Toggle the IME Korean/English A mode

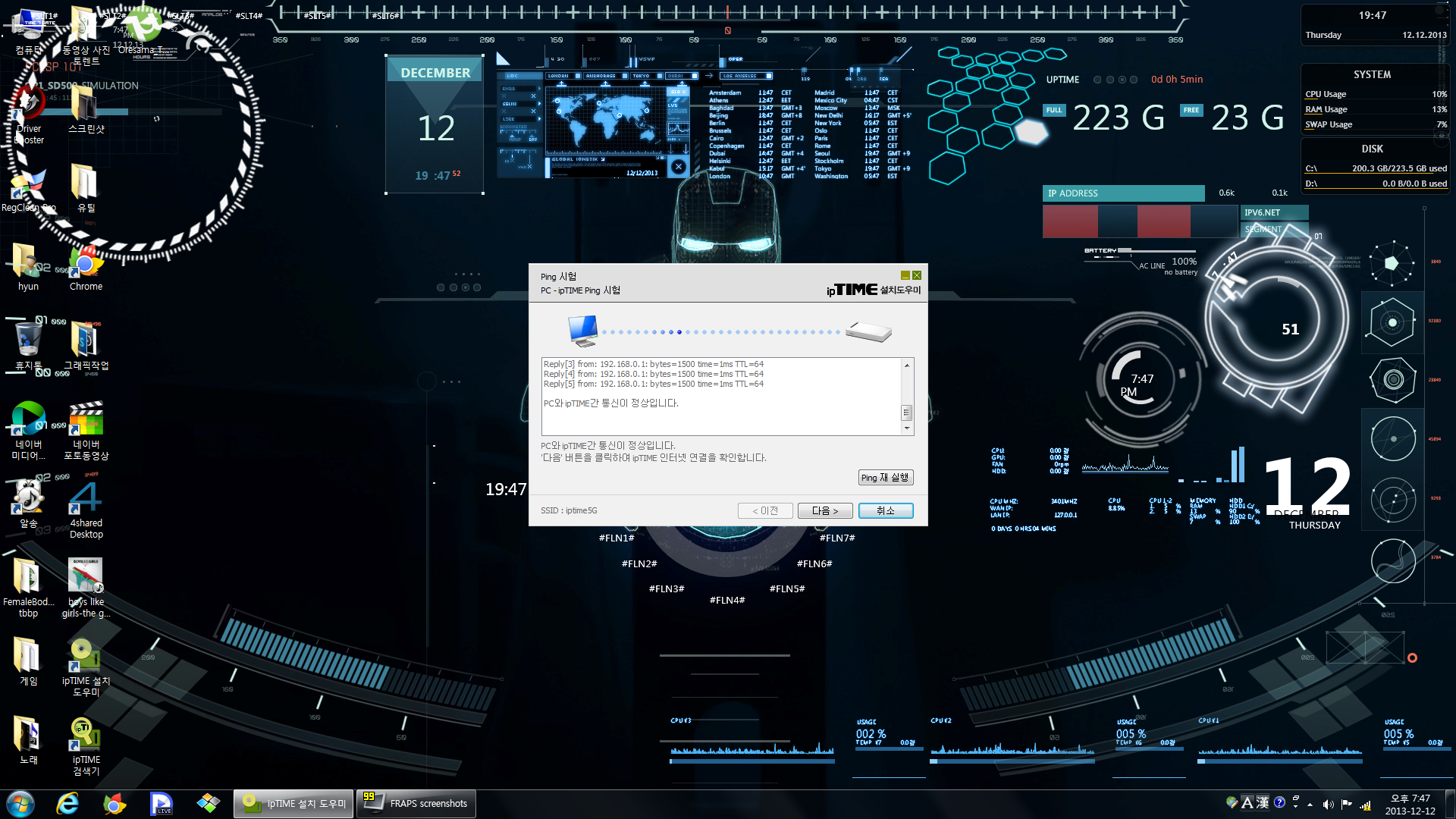coord(1247,802)
